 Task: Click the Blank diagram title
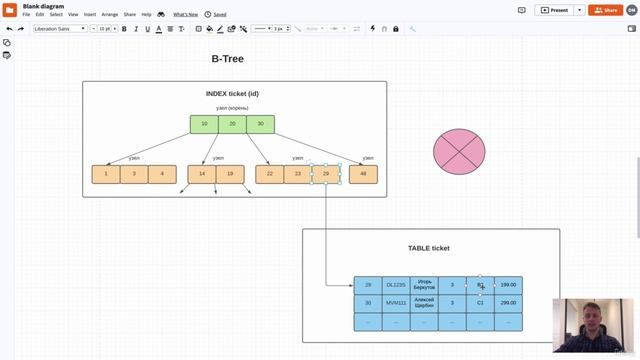click(43, 6)
